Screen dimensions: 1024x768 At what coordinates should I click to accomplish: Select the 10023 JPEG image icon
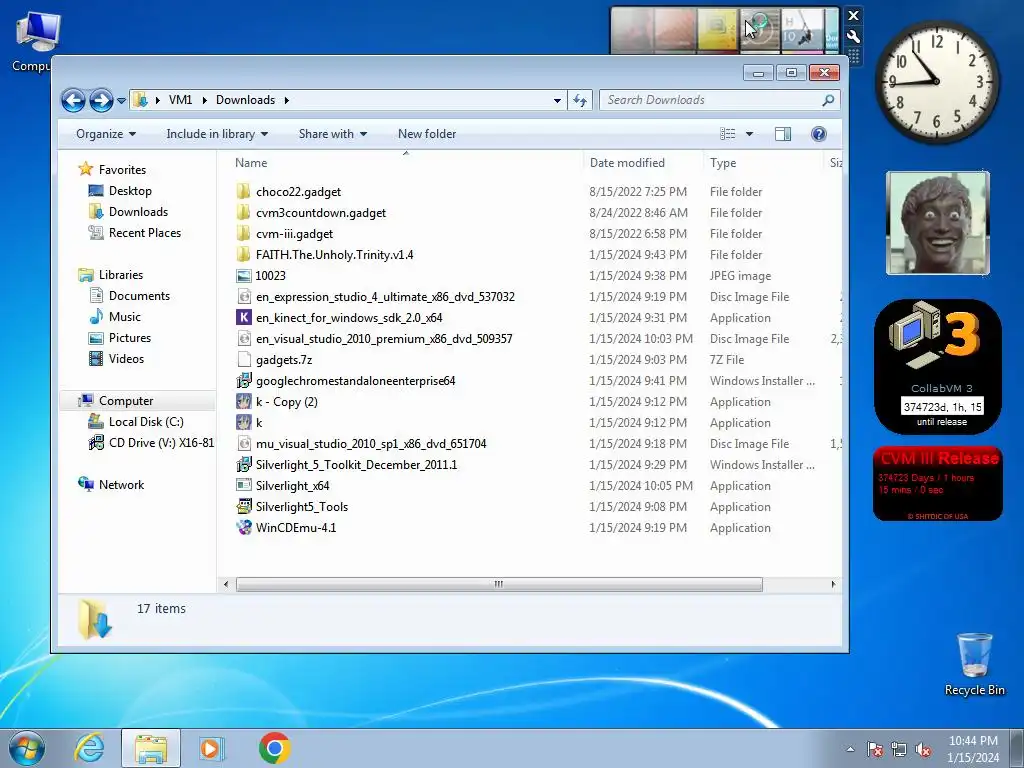[244, 276]
